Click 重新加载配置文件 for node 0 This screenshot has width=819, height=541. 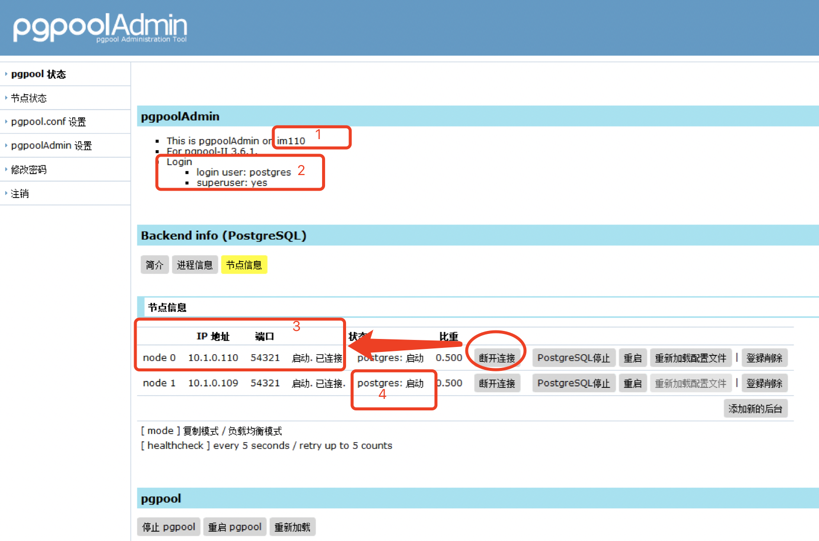tap(691, 358)
